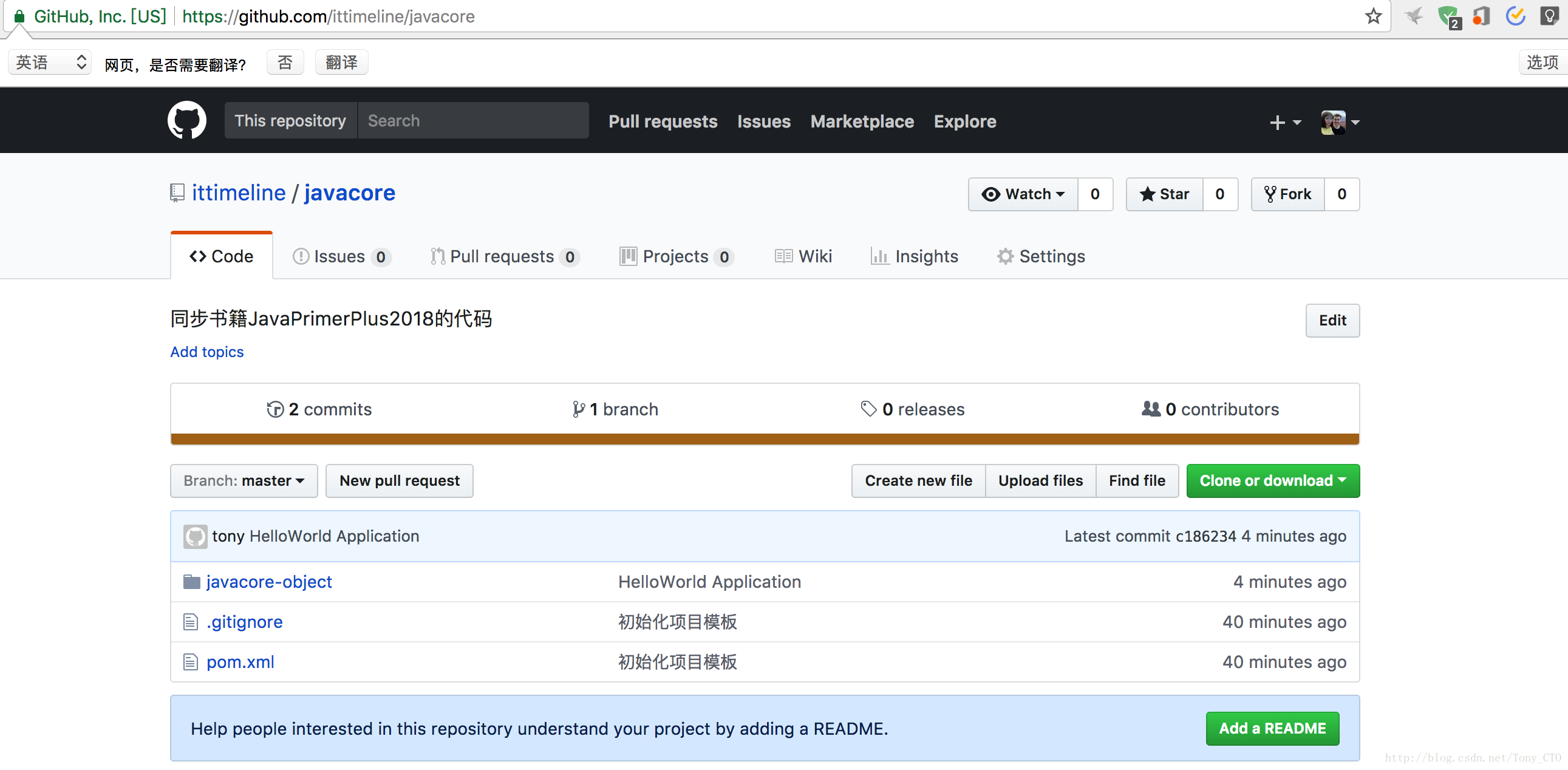1568x770 pixels.
Task: View the 0 releases link
Action: tap(912, 409)
